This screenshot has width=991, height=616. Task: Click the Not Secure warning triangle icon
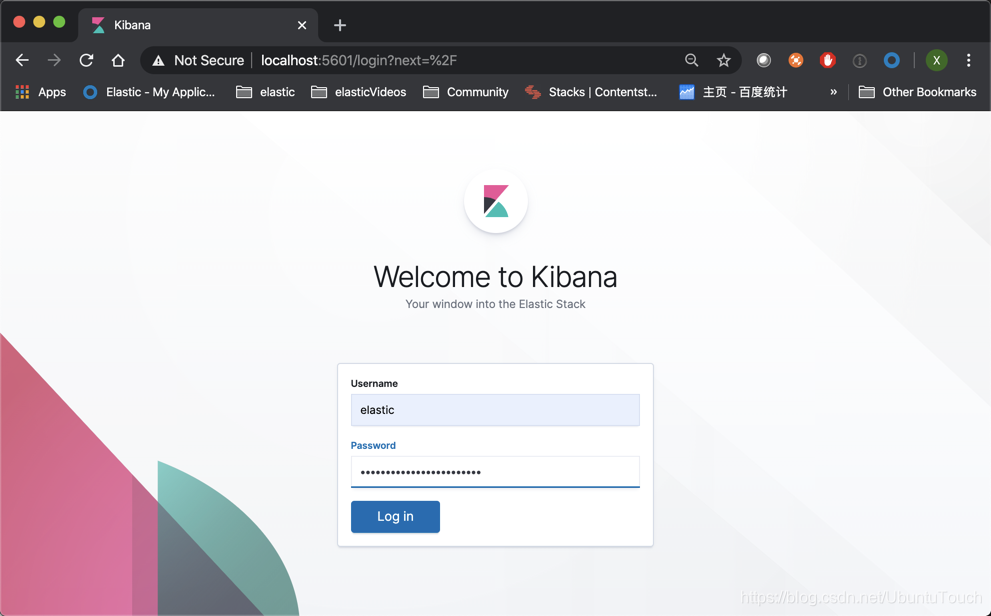[x=158, y=61]
